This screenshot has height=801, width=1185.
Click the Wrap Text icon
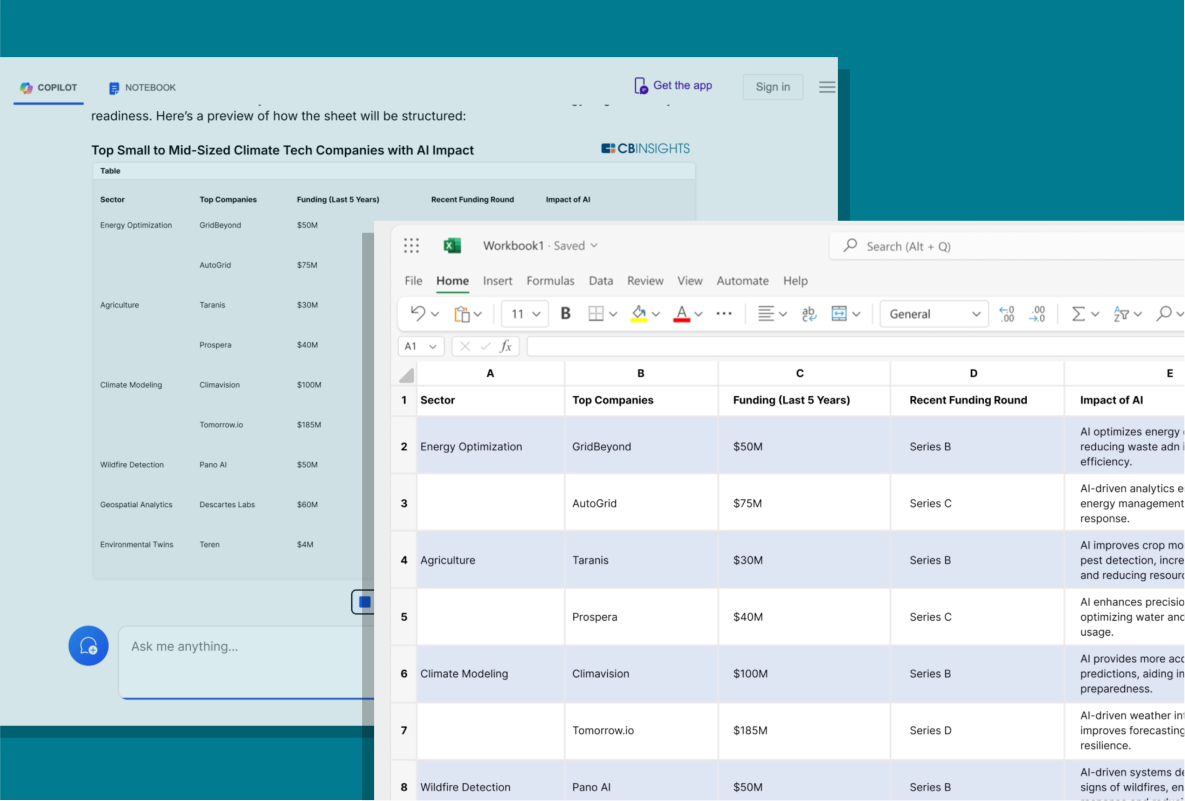[809, 314]
